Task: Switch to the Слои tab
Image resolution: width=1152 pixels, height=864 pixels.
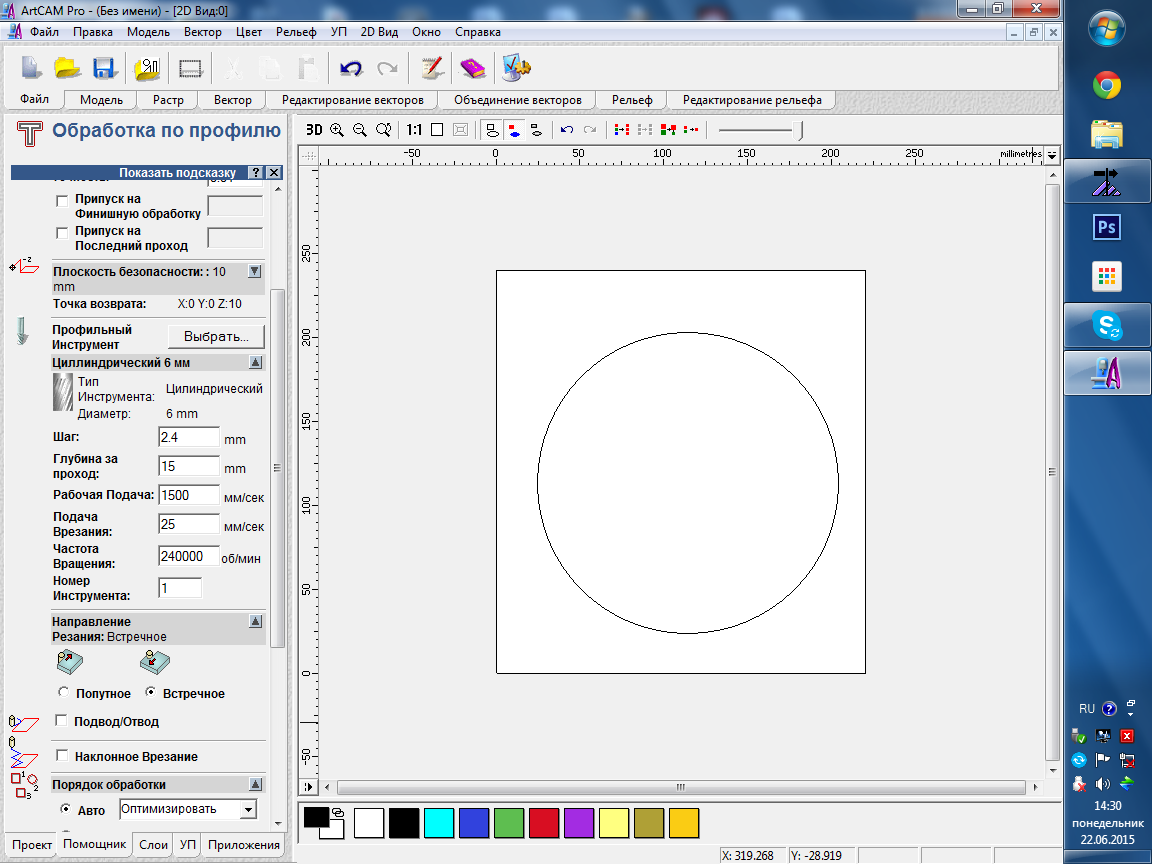Action: [153, 845]
